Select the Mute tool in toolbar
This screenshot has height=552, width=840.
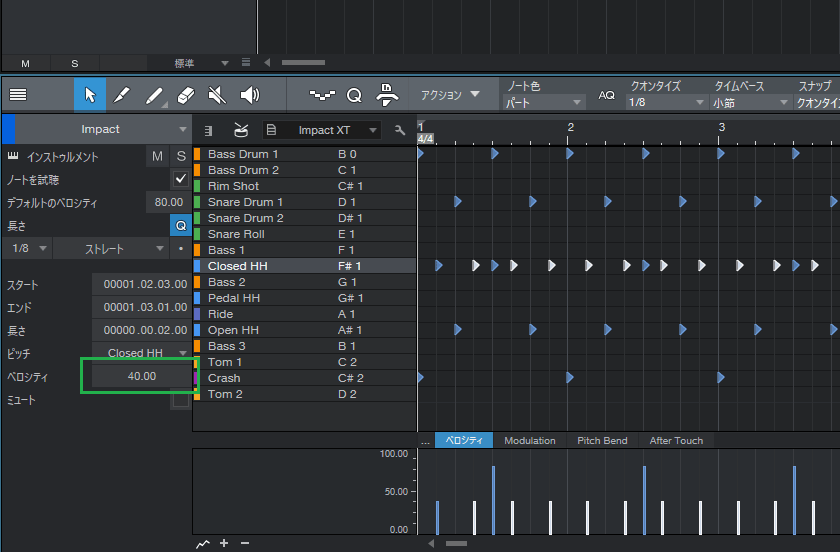tap(217, 95)
